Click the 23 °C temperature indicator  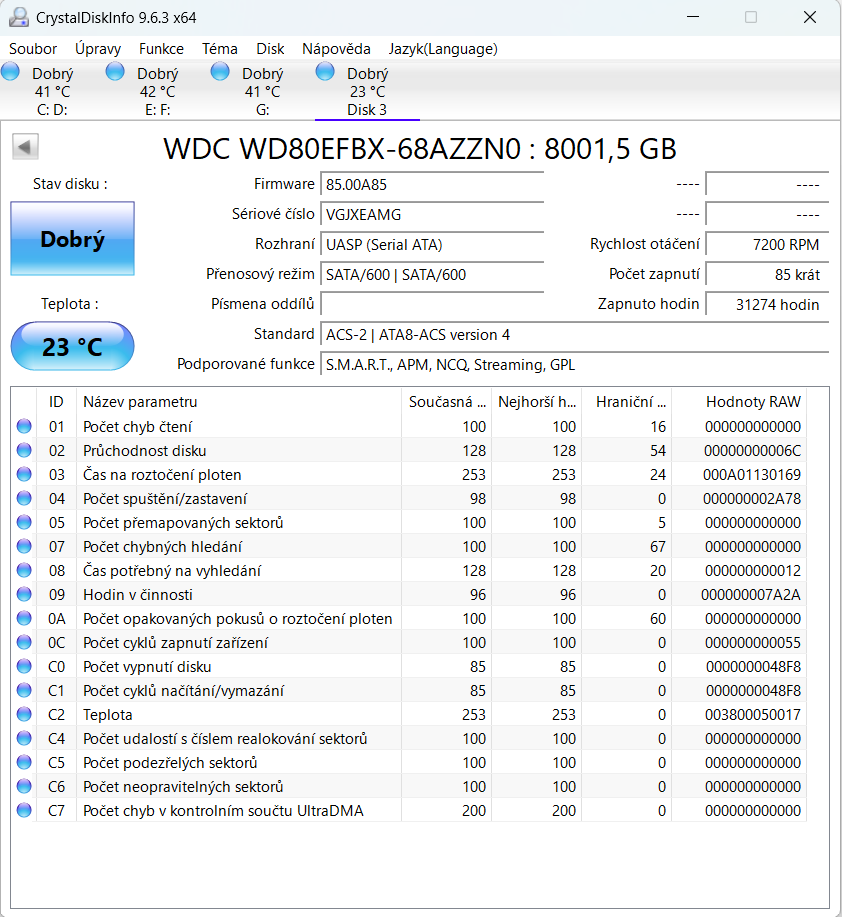click(x=71, y=345)
